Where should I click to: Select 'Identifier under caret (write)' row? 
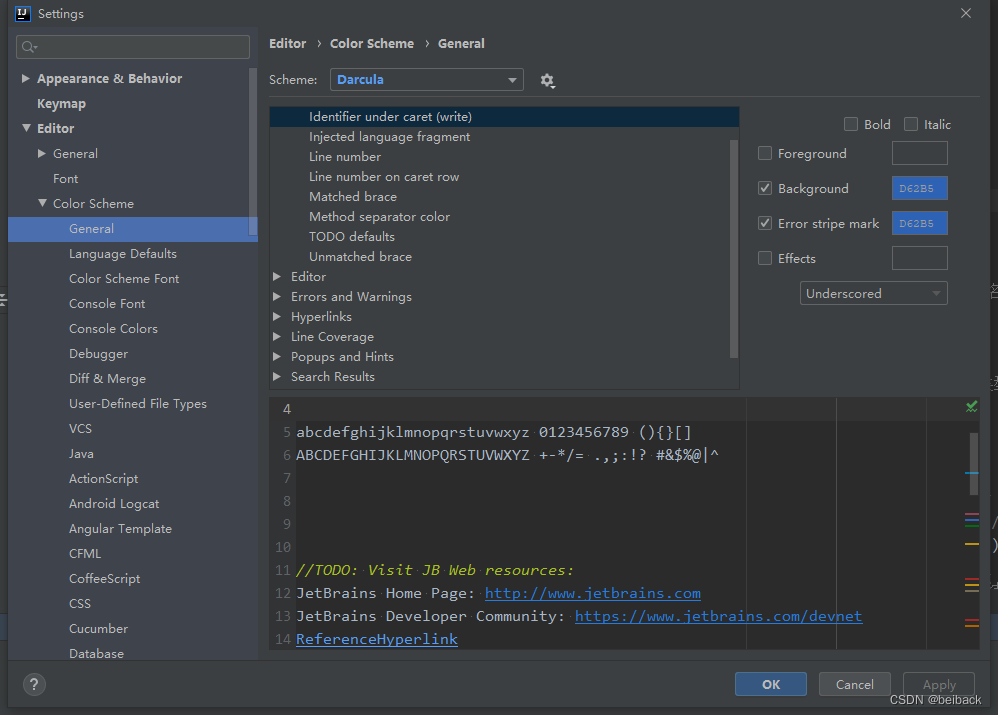pos(504,117)
